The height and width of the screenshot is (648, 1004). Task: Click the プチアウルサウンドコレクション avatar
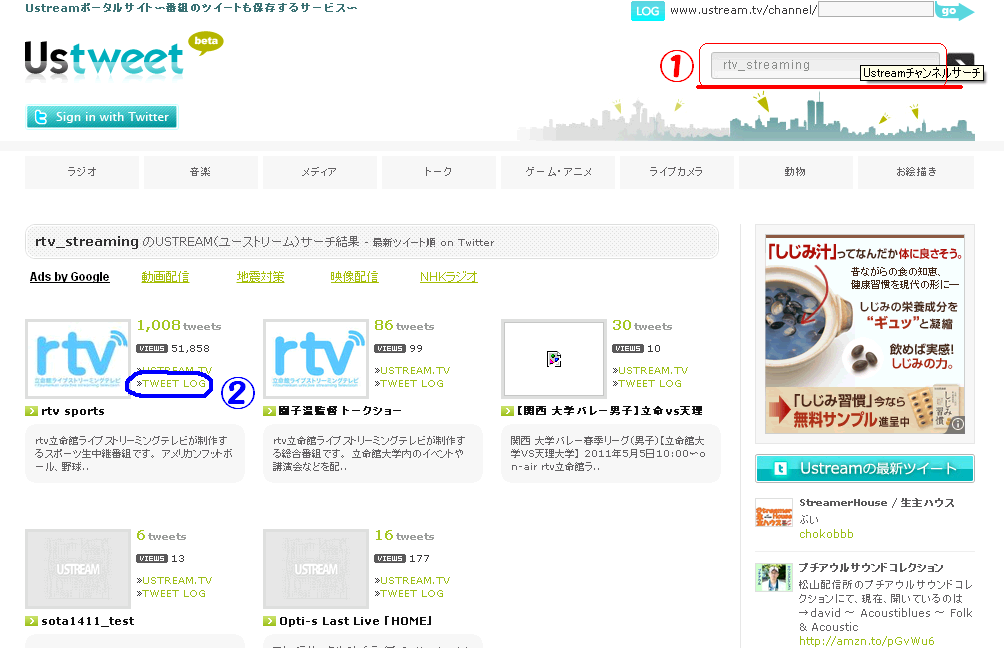coord(773,578)
